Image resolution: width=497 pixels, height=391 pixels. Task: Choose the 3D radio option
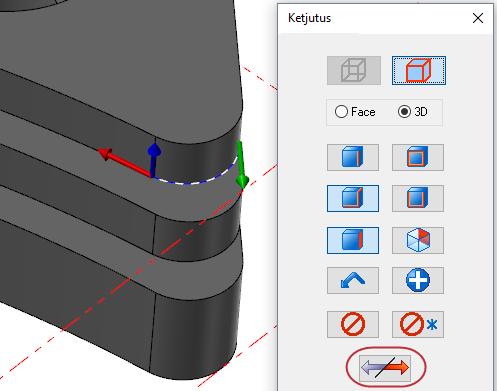[x=413, y=112]
